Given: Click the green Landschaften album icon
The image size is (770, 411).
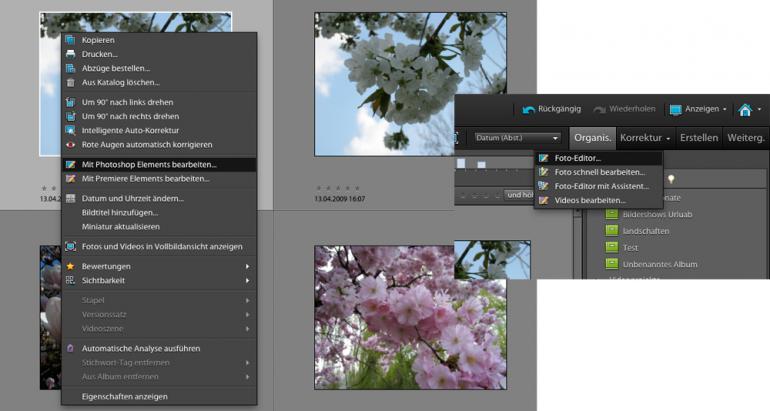Looking at the screenshot, I should tap(612, 231).
